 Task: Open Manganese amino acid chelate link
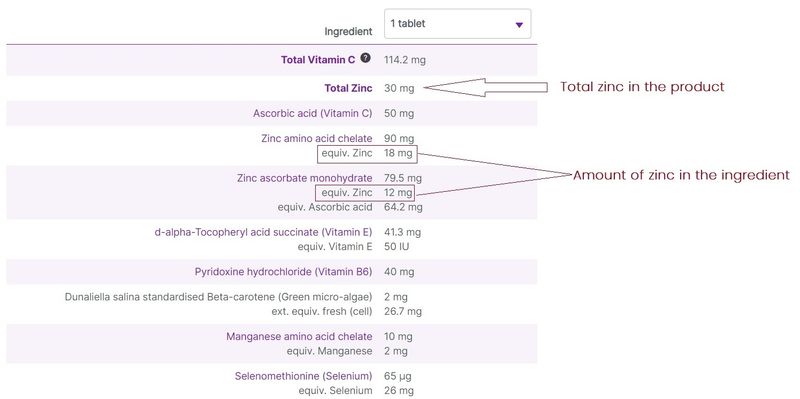299,337
